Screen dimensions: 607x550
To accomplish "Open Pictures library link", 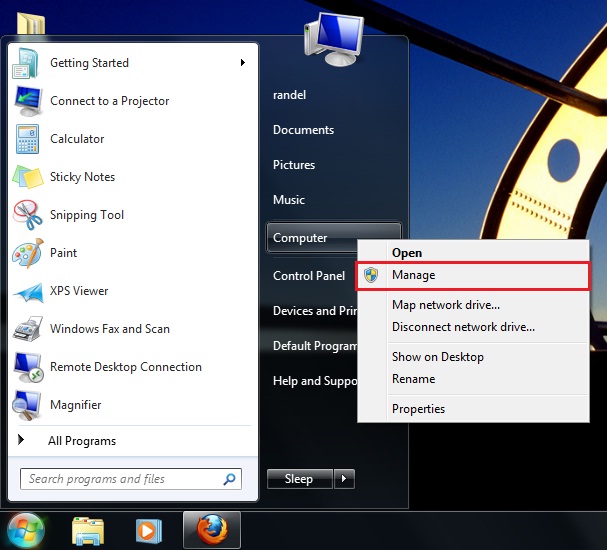I will click(294, 165).
